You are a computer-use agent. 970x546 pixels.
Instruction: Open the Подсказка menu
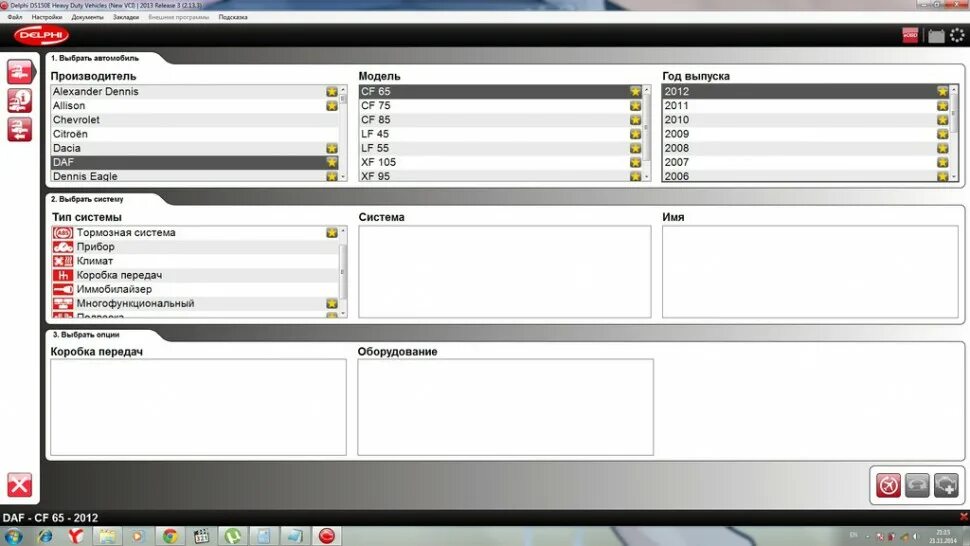[233, 17]
